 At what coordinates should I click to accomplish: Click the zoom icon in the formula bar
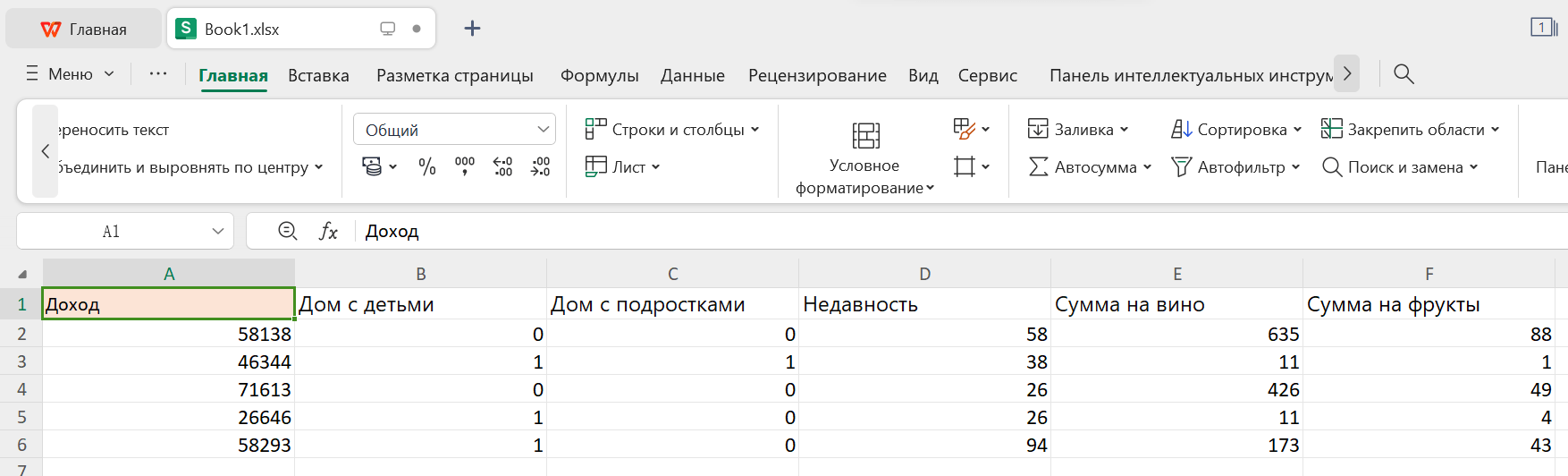coord(288,231)
